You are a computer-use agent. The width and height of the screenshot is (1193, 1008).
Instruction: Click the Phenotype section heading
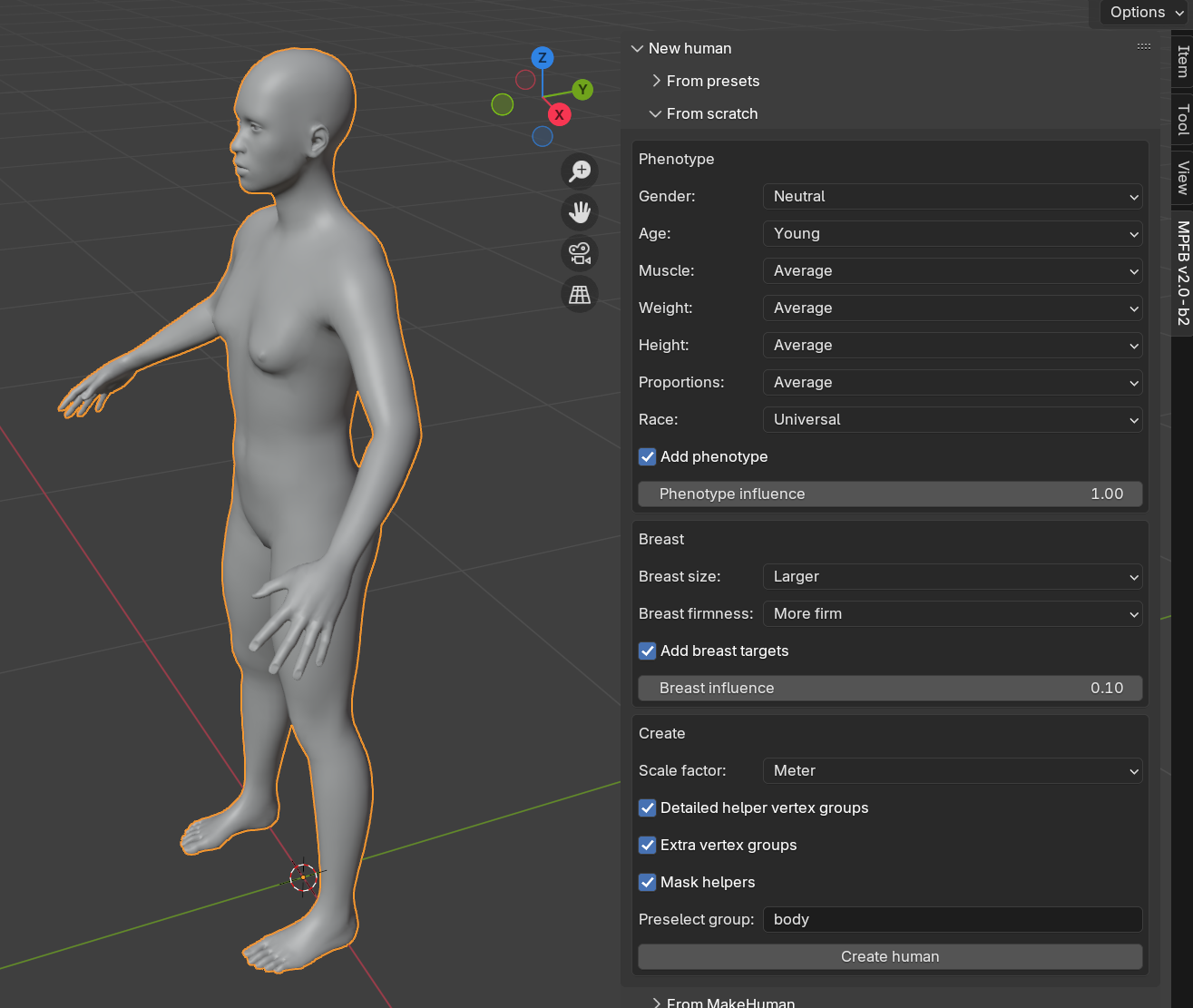coord(676,159)
